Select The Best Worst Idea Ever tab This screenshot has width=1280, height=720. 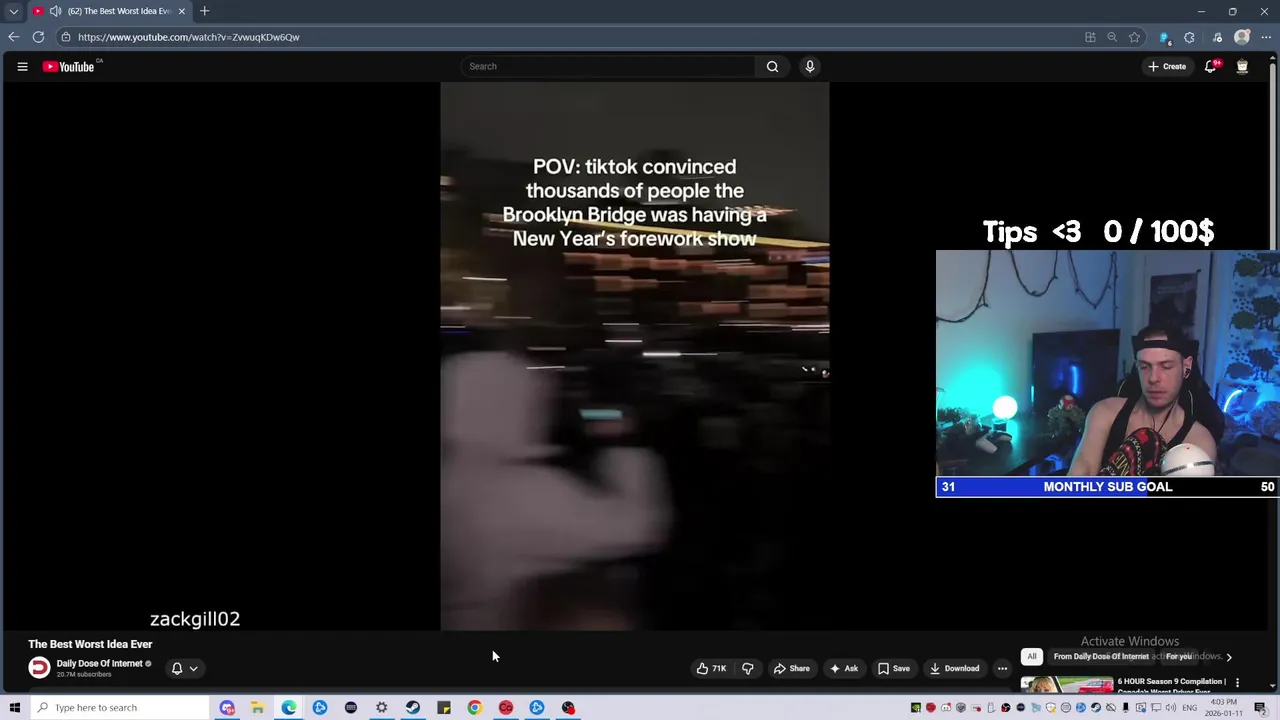[109, 11]
